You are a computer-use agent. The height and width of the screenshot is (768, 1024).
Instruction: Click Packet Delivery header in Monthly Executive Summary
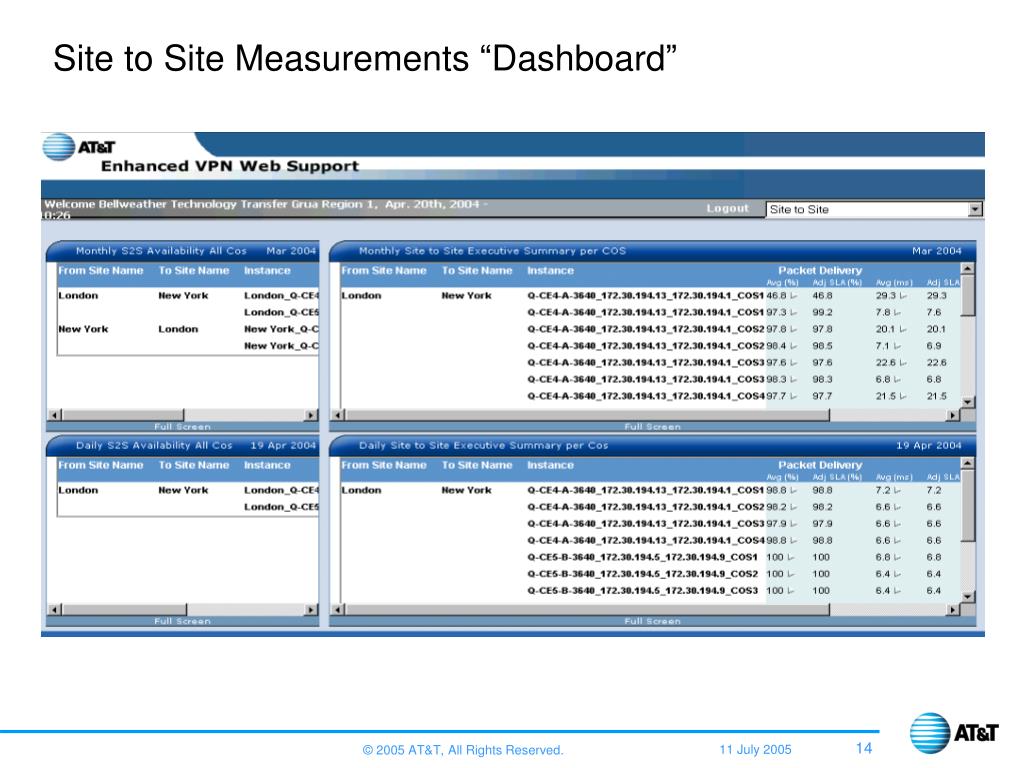pos(820,270)
